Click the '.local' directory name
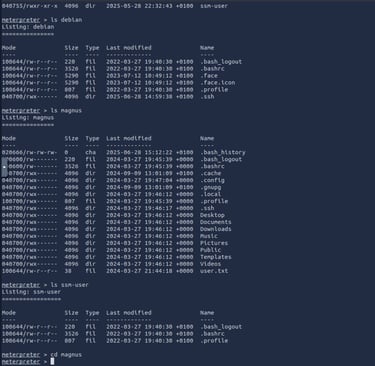This screenshot has width=375, height=366. pyautogui.click(x=211, y=194)
